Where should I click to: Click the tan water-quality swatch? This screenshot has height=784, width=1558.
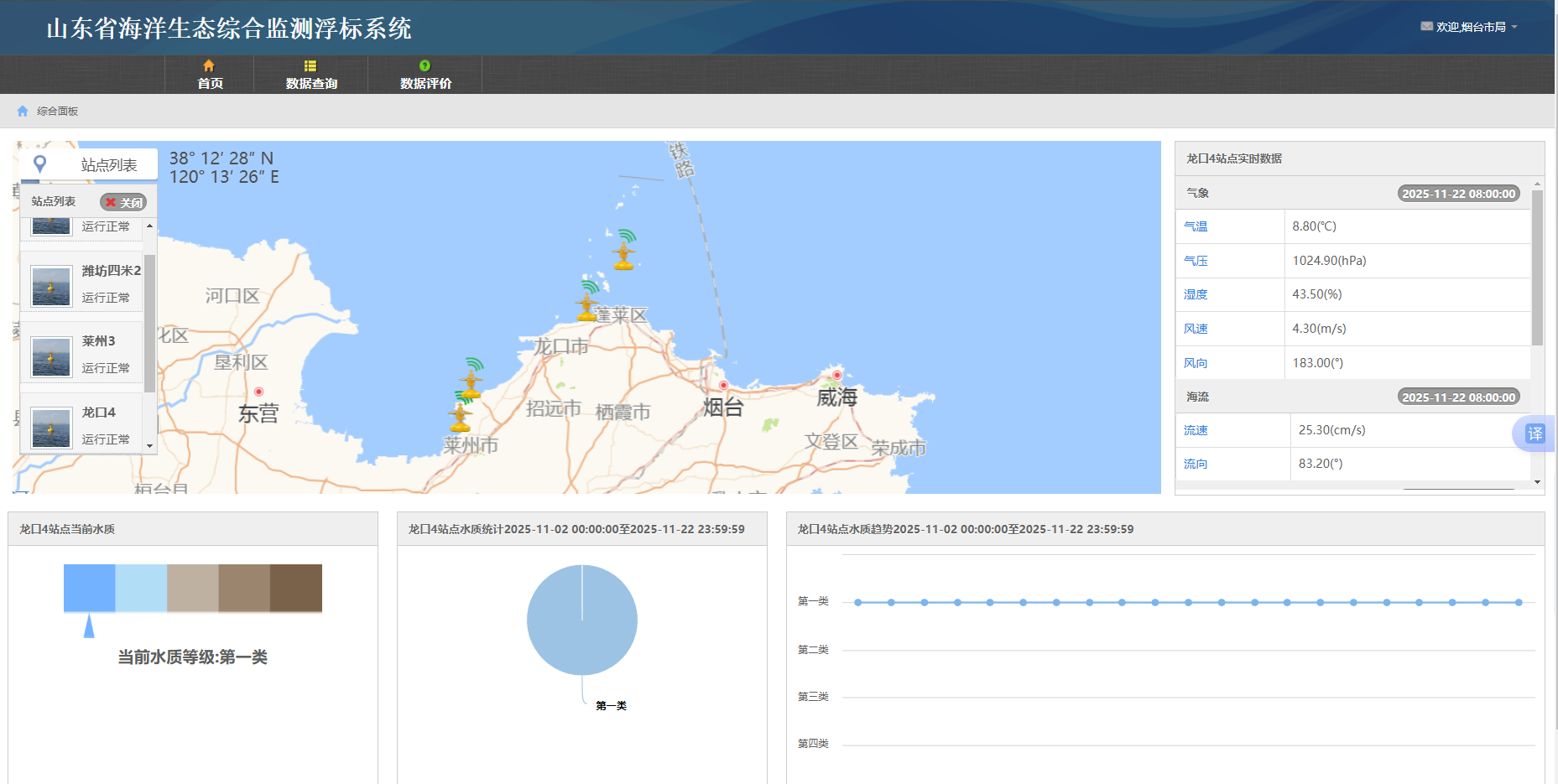click(244, 588)
